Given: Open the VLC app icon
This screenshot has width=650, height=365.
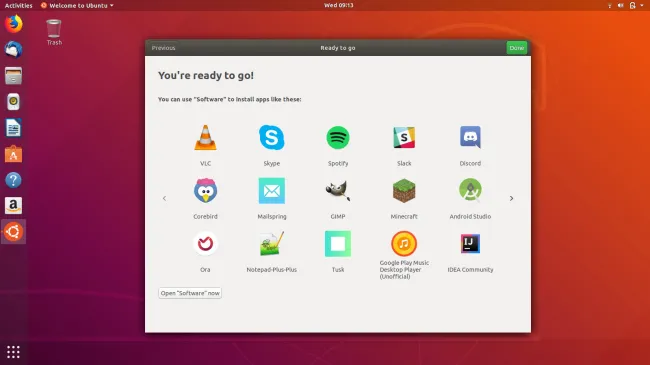Looking at the screenshot, I should (205, 137).
